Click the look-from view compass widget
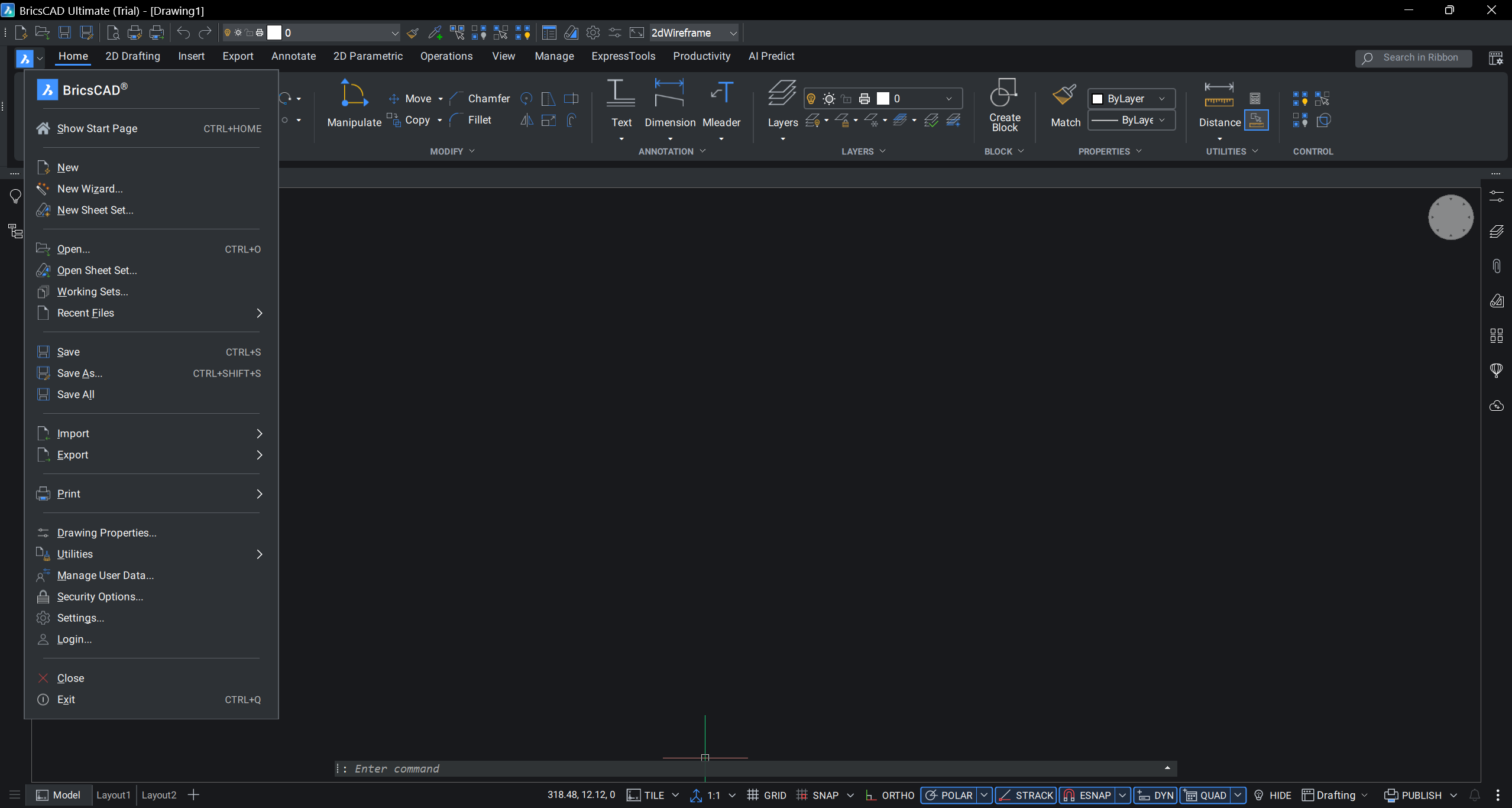1512x808 pixels. [x=1451, y=217]
